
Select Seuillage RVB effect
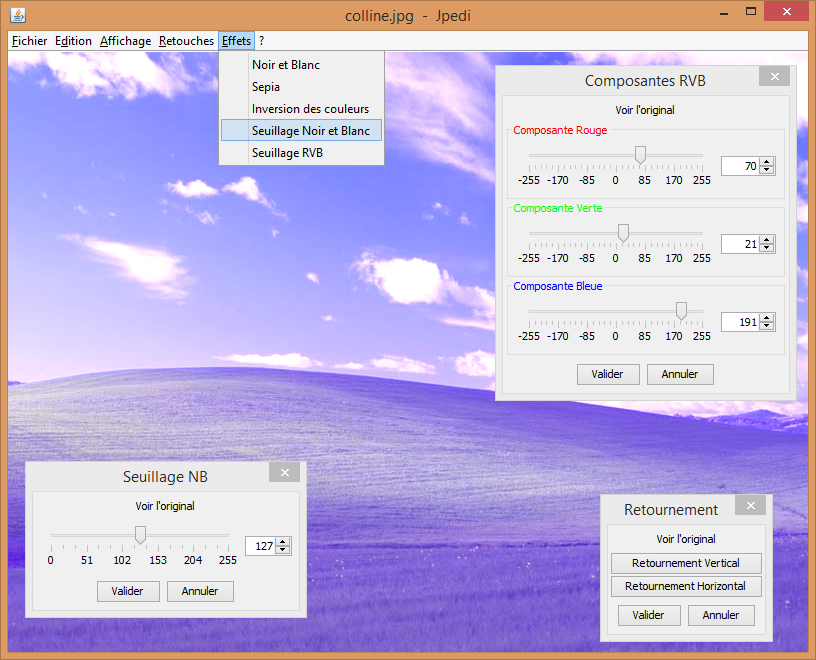click(301, 153)
